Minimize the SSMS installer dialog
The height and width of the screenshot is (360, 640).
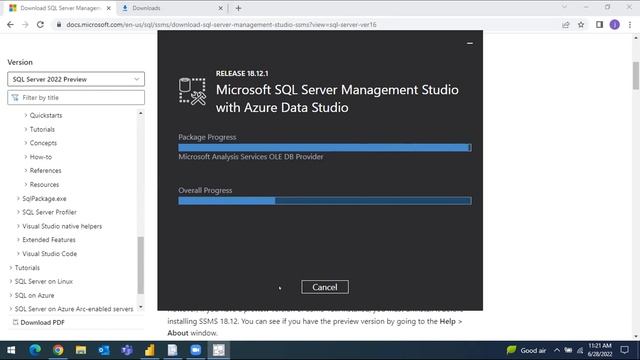(470, 43)
